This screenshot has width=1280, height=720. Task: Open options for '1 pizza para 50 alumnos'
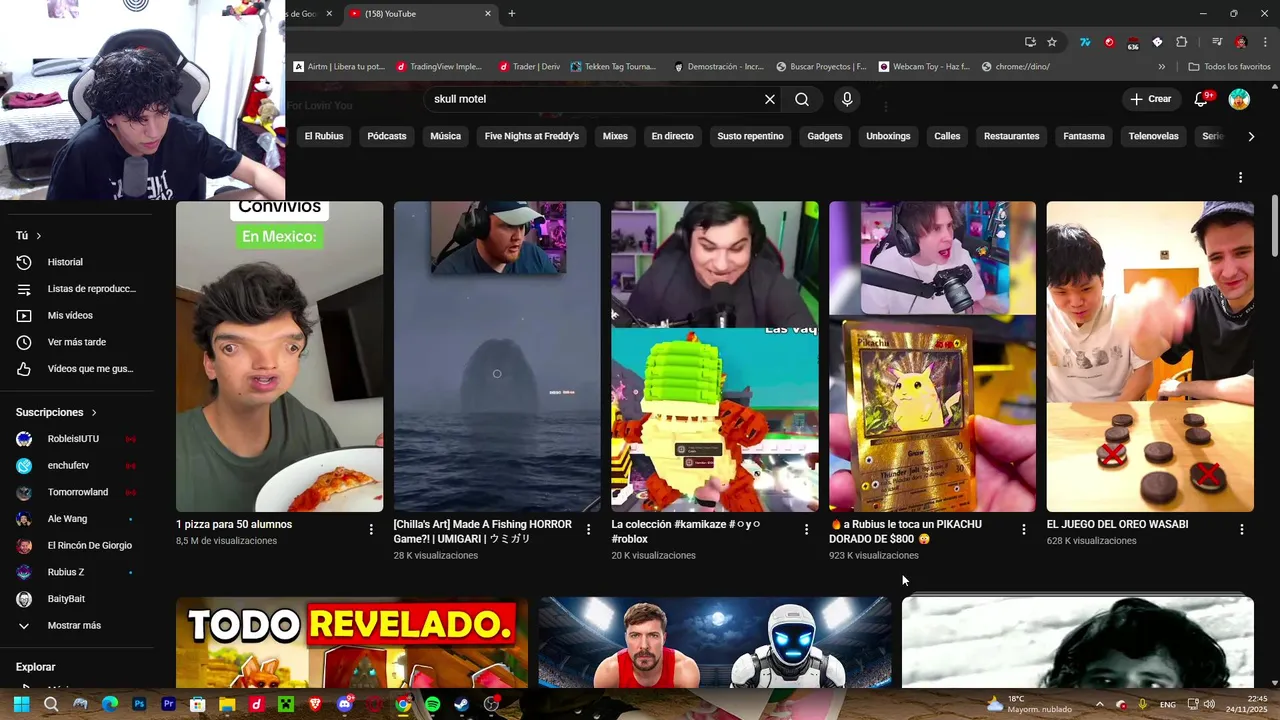[x=371, y=529]
